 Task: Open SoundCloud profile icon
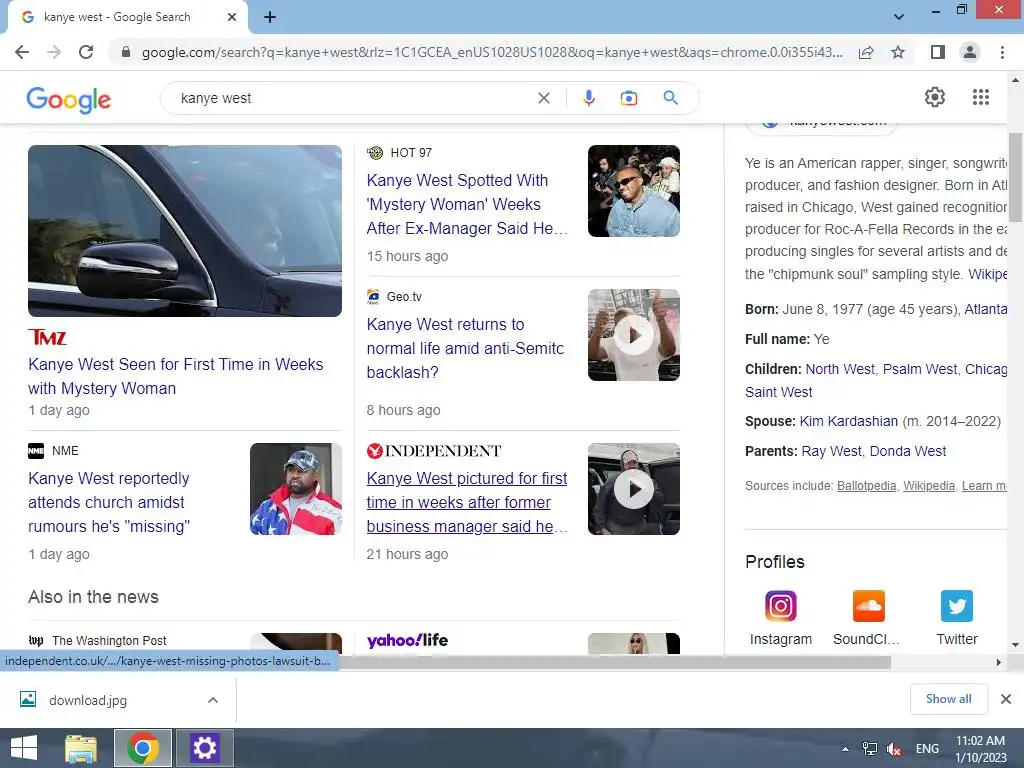point(869,606)
